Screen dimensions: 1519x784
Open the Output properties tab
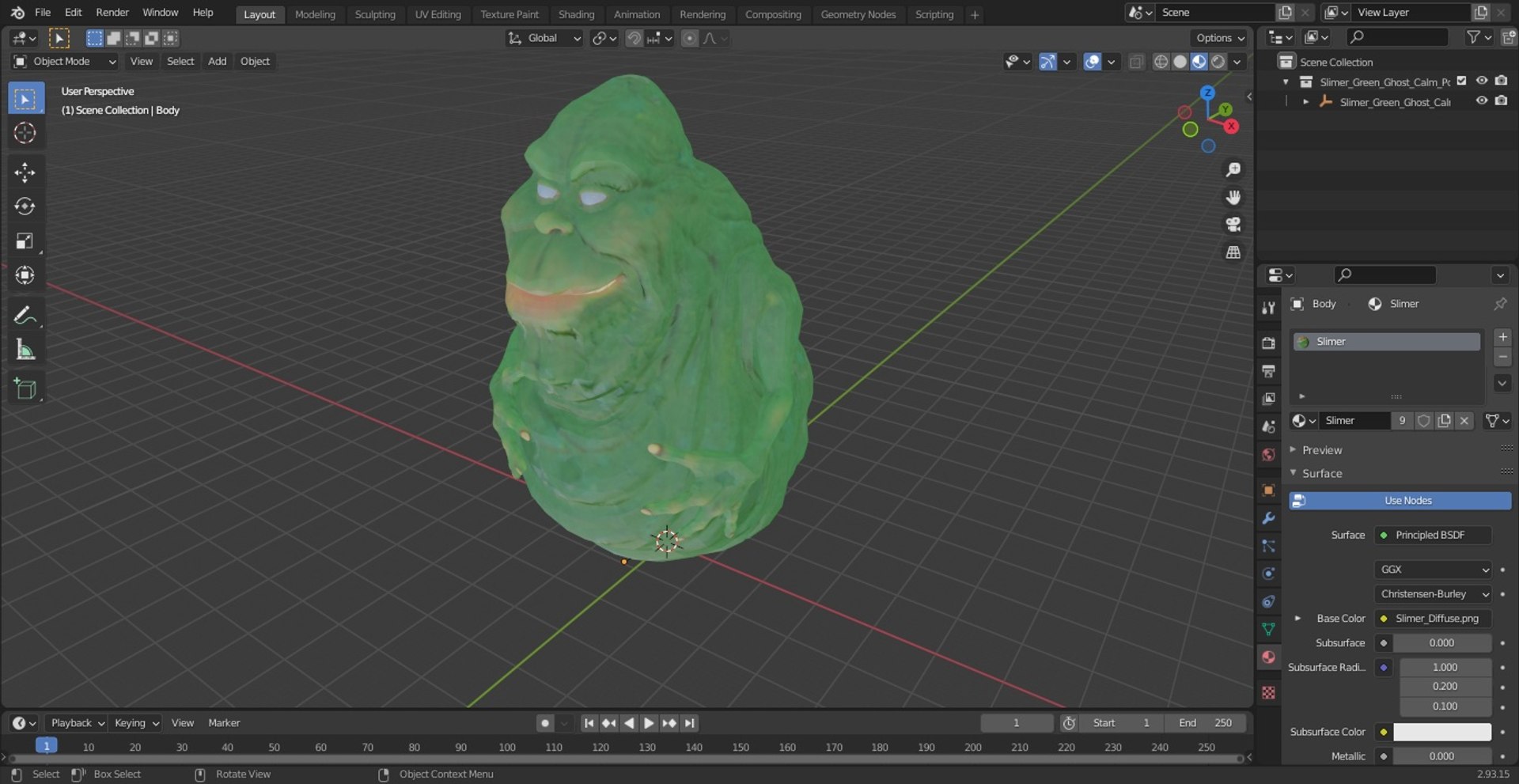point(1268,371)
